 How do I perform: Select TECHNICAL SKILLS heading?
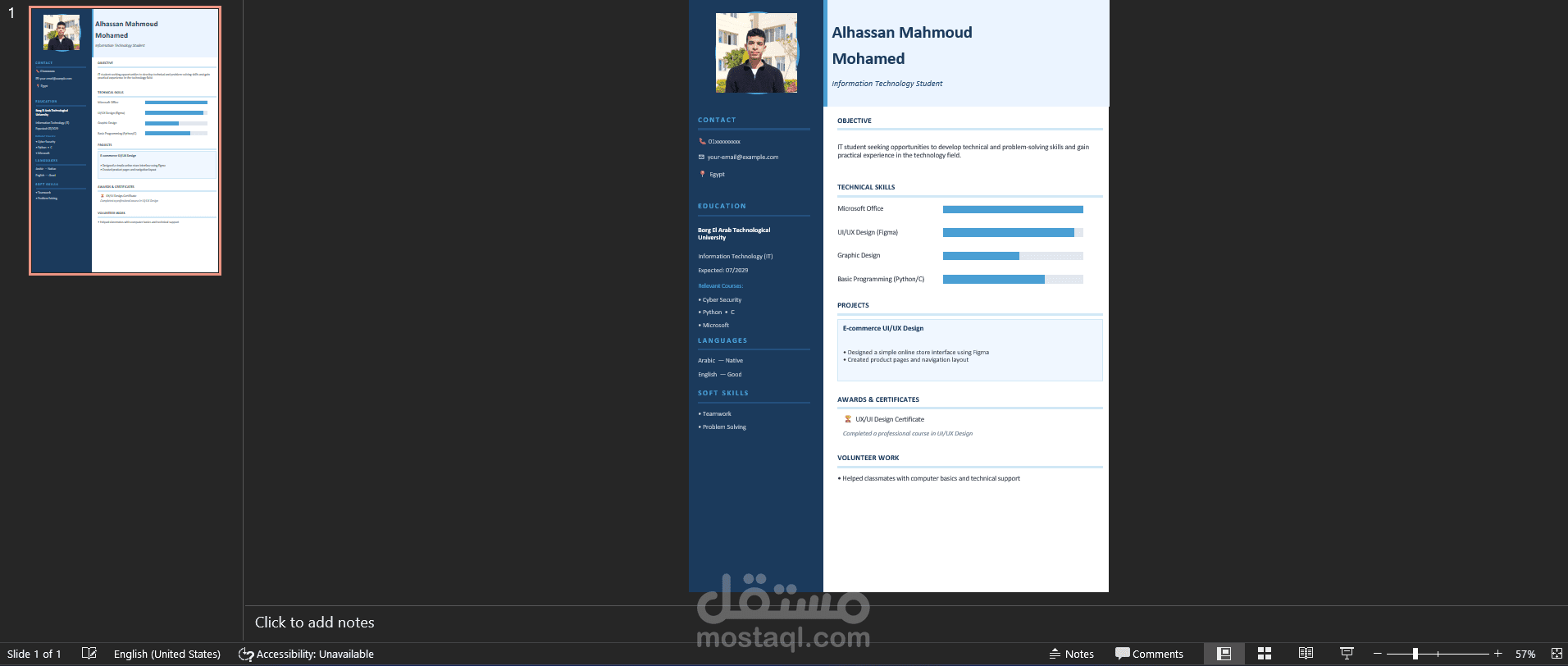tap(866, 187)
